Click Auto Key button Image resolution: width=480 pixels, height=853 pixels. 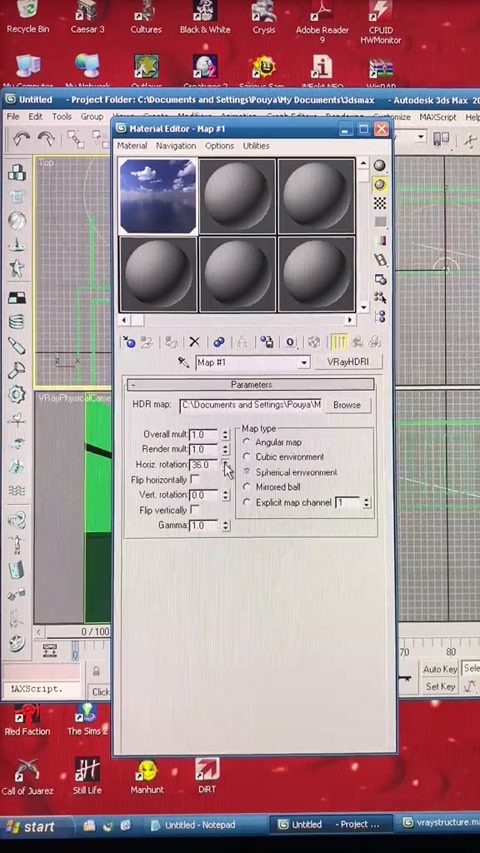tap(440, 669)
